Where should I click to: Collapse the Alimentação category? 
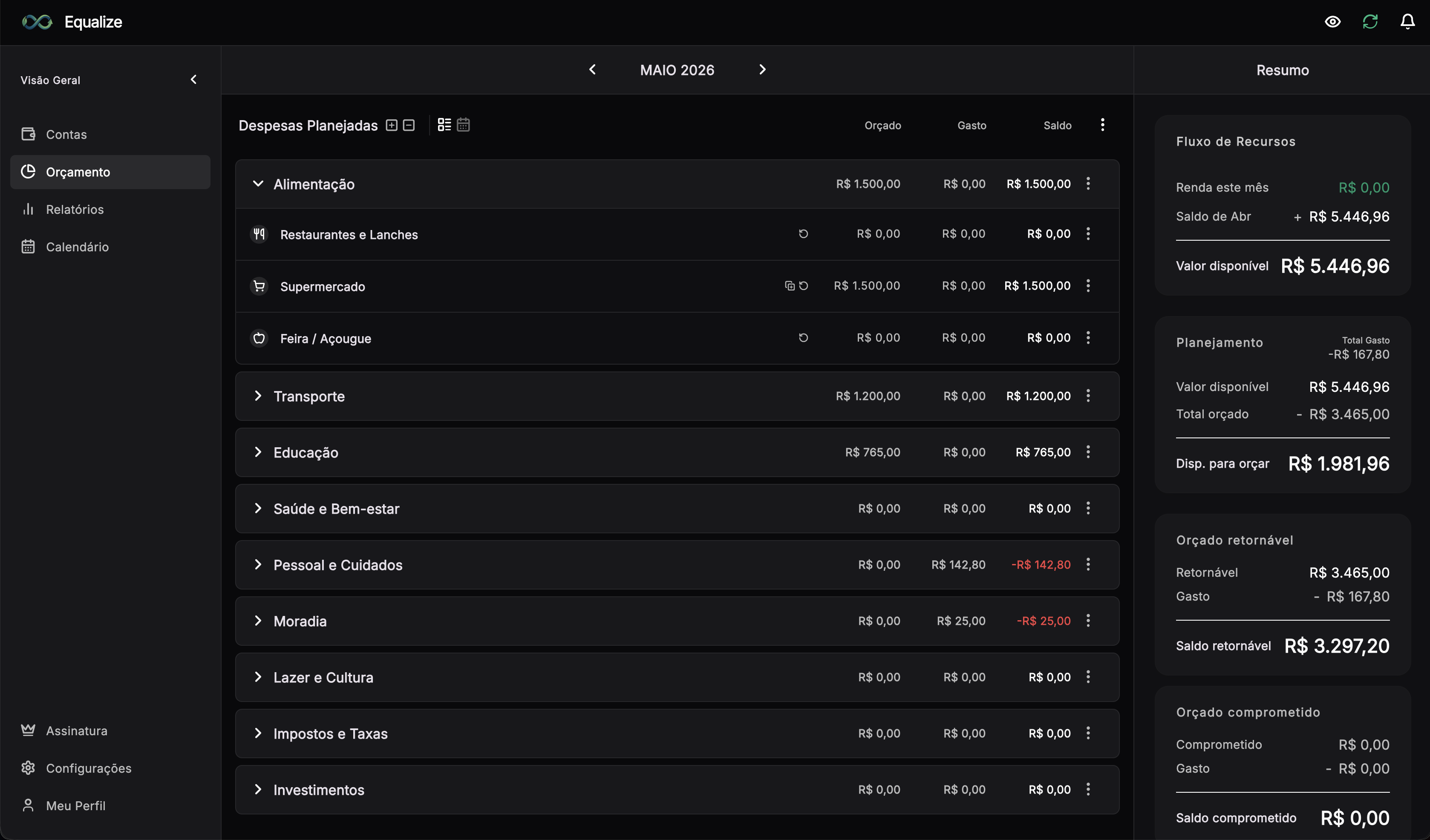(x=258, y=184)
